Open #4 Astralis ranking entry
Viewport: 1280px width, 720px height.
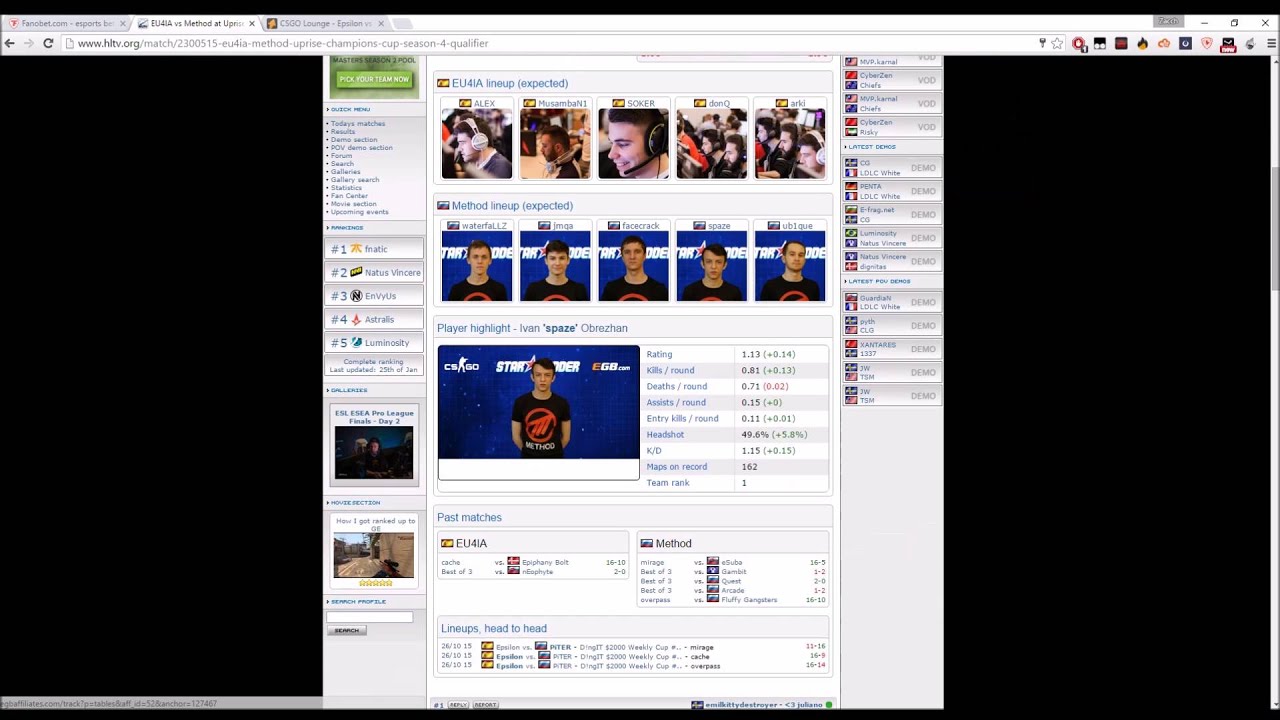(x=374, y=319)
